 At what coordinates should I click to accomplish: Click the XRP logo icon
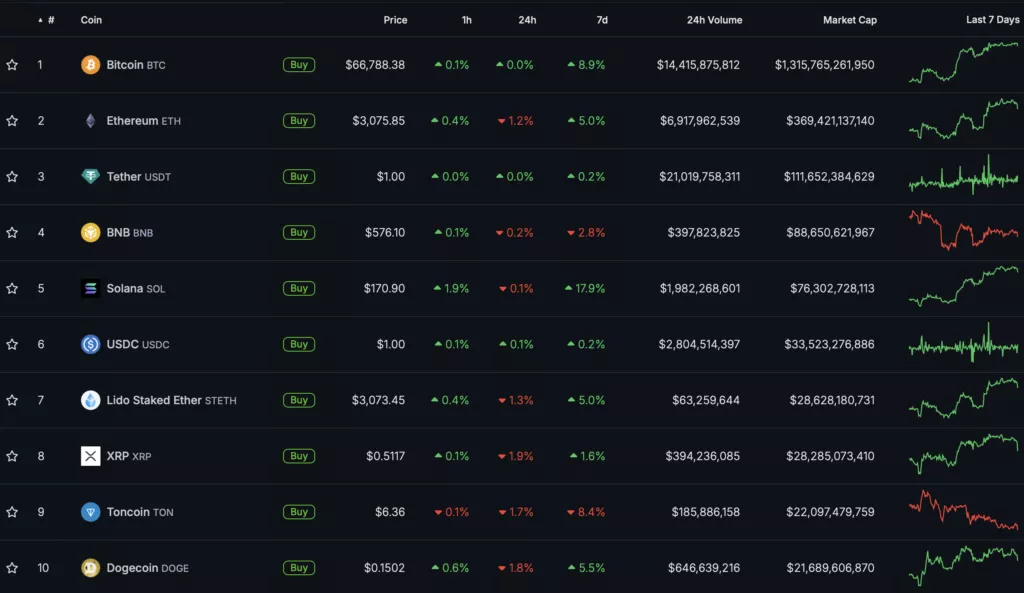(x=90, y=456)
